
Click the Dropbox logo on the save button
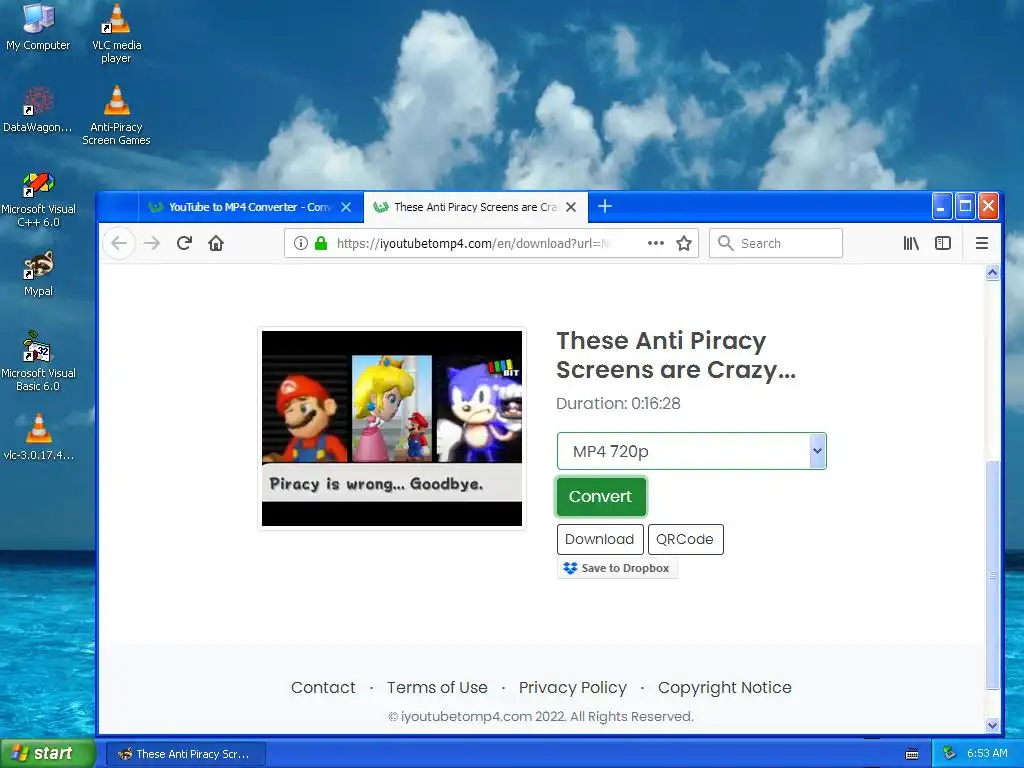pos(570,568)
